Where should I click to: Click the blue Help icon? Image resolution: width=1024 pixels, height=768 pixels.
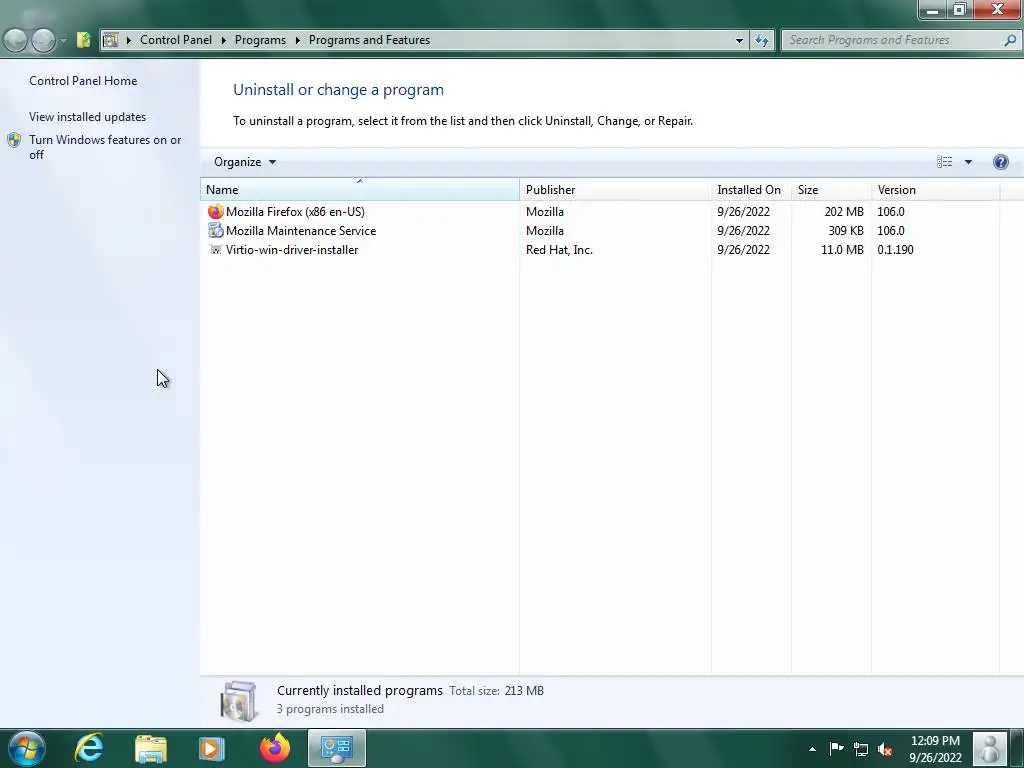pos(1000,162)
